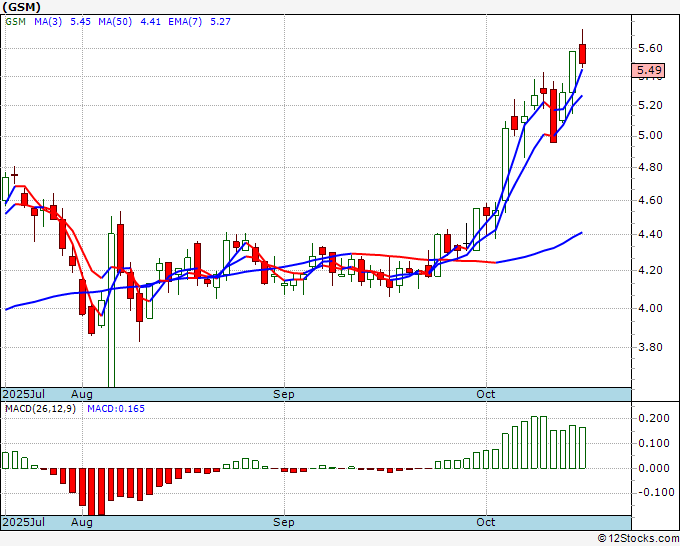Image resolution: width=680 pixels, height=546 pixels.
Task: Click the 3.80 price axis label
Action: tap(650, 347)
